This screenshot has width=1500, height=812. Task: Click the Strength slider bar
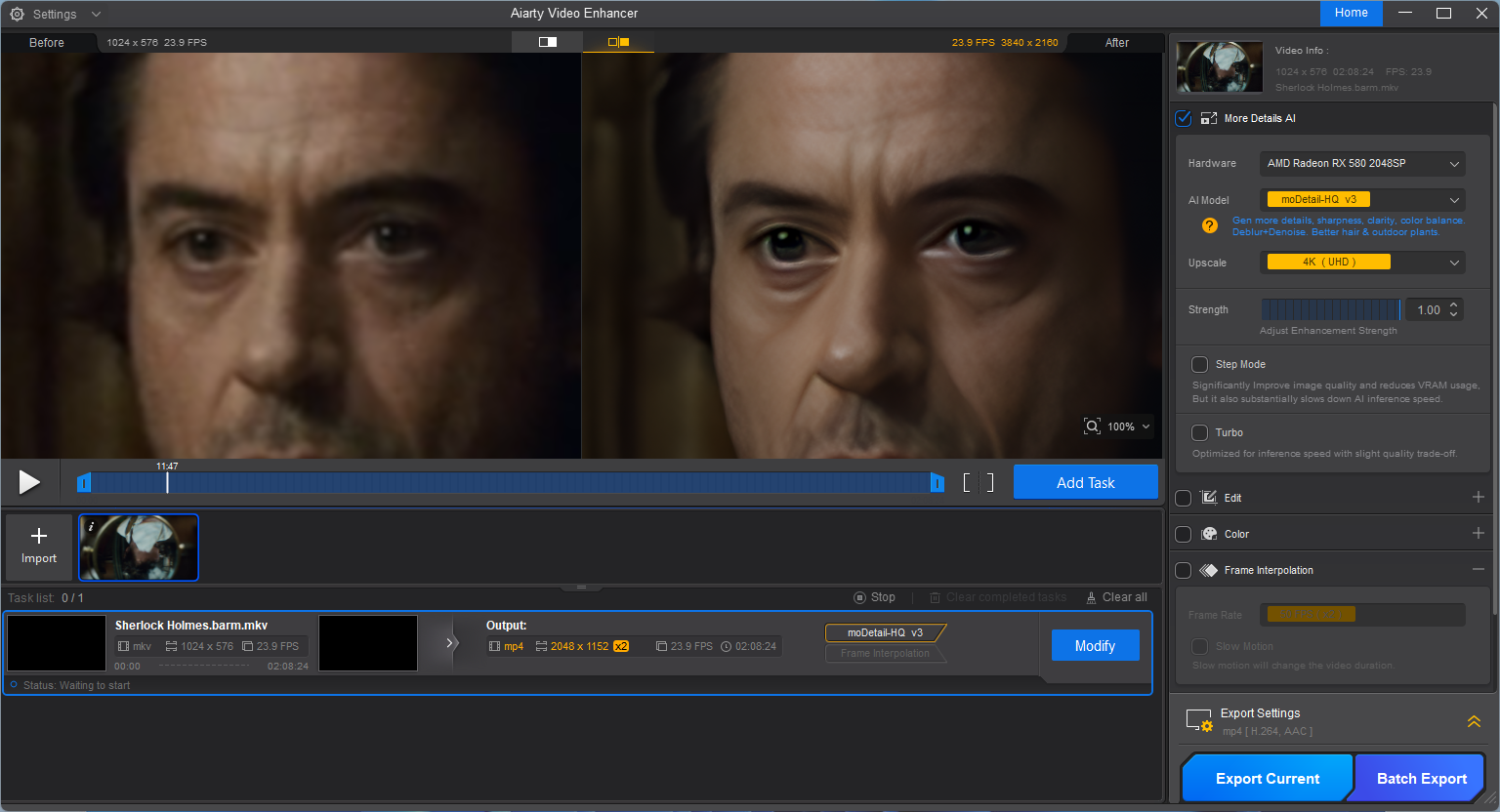[1330, 309]
